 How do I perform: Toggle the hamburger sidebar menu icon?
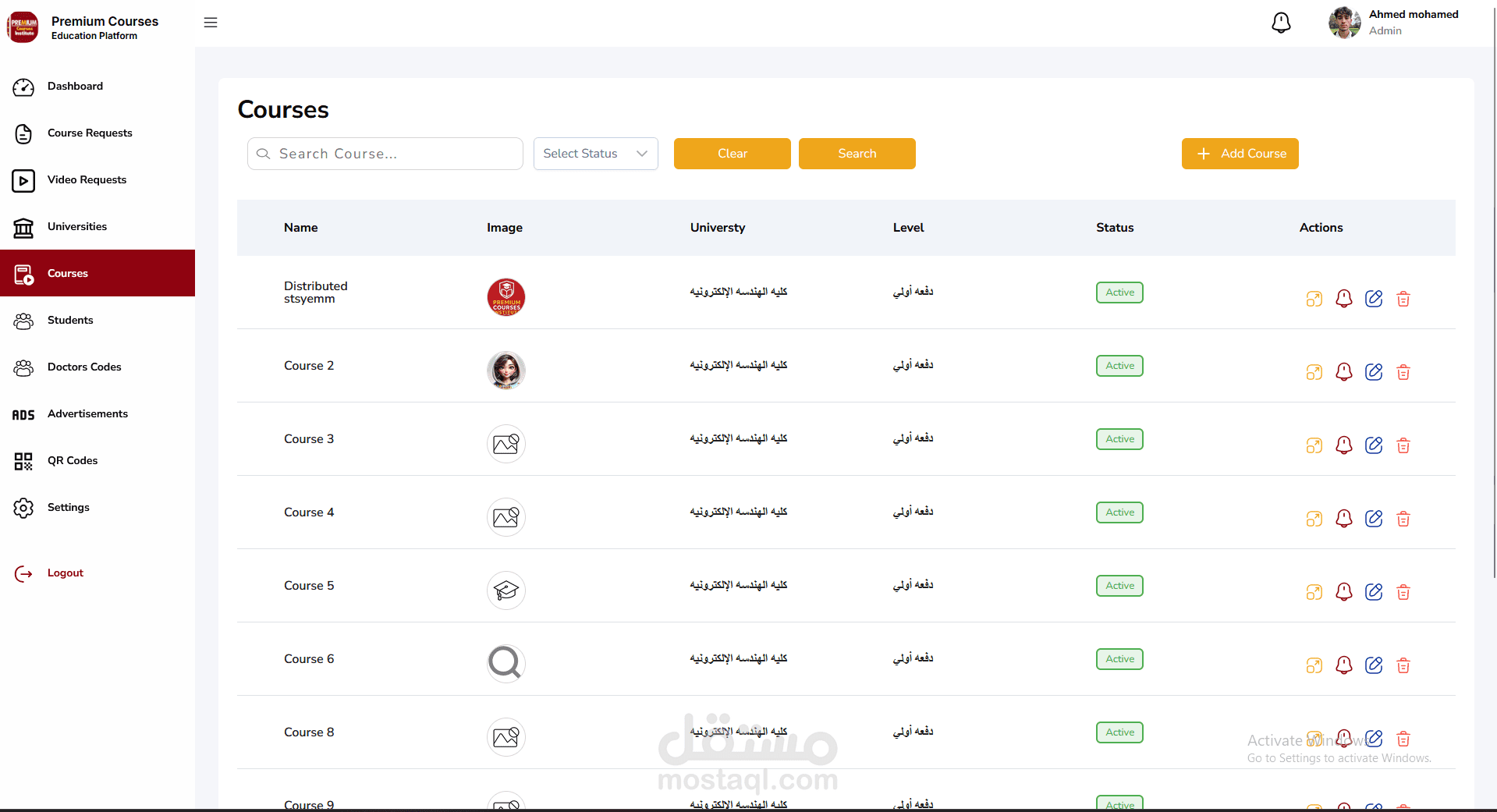211,23
